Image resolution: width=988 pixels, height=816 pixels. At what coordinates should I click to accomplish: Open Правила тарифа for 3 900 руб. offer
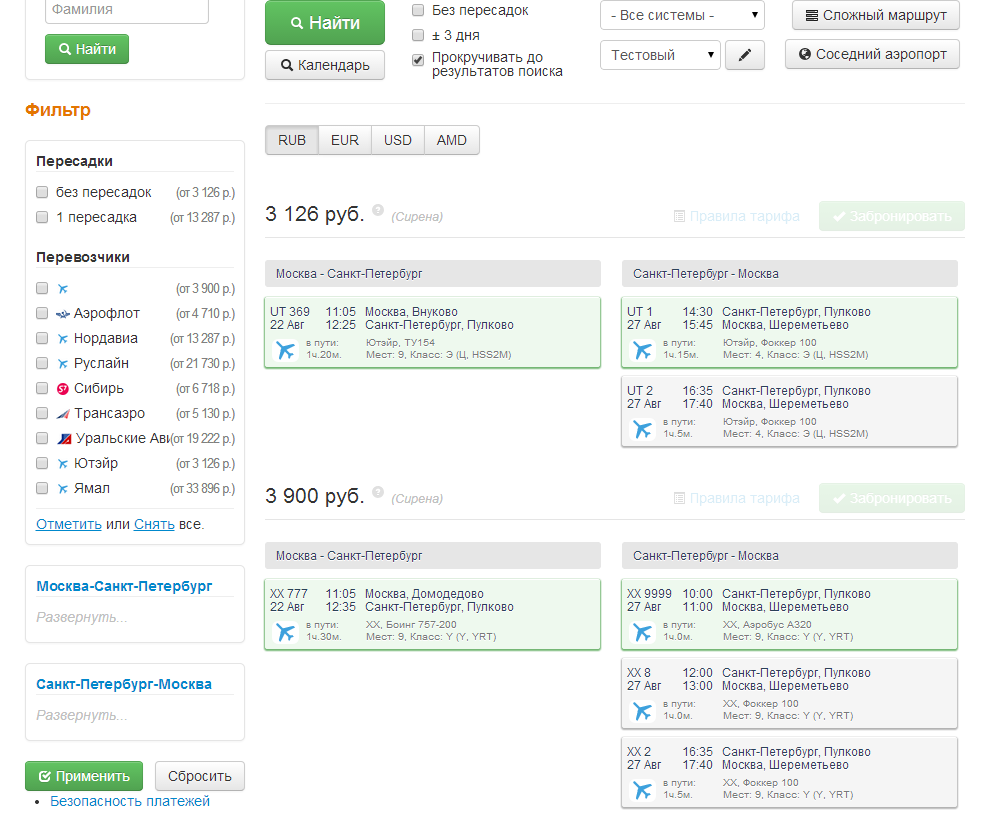pyautogui.click(x=737, y=498)
